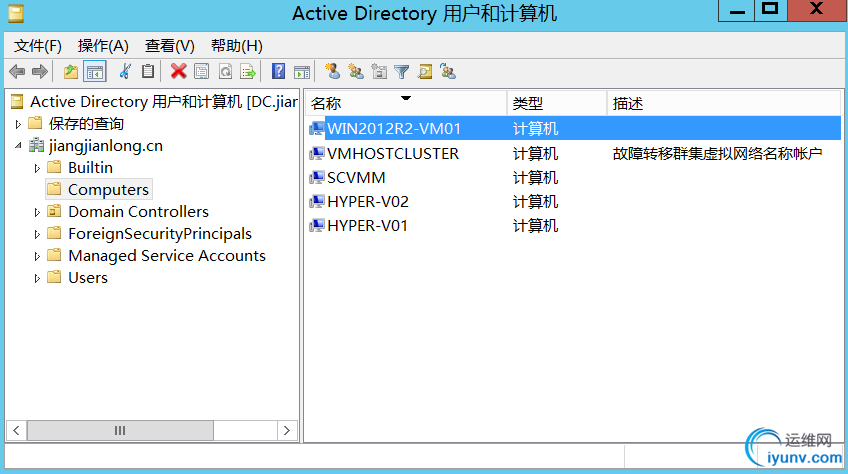This screenshot has height=474, width=848.
Task: Click the Forward arrow toolbar icon
Action: [x=40, y=71]
